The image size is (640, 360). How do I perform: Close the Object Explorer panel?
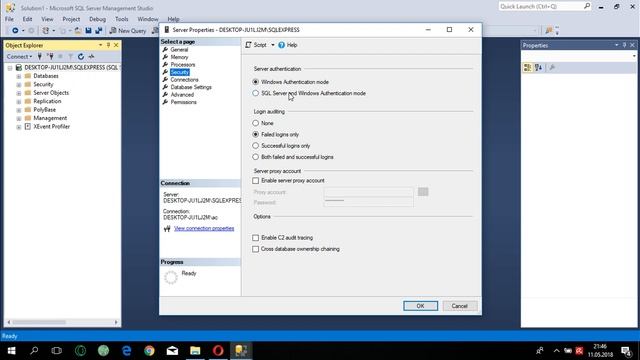coord(116,45)
